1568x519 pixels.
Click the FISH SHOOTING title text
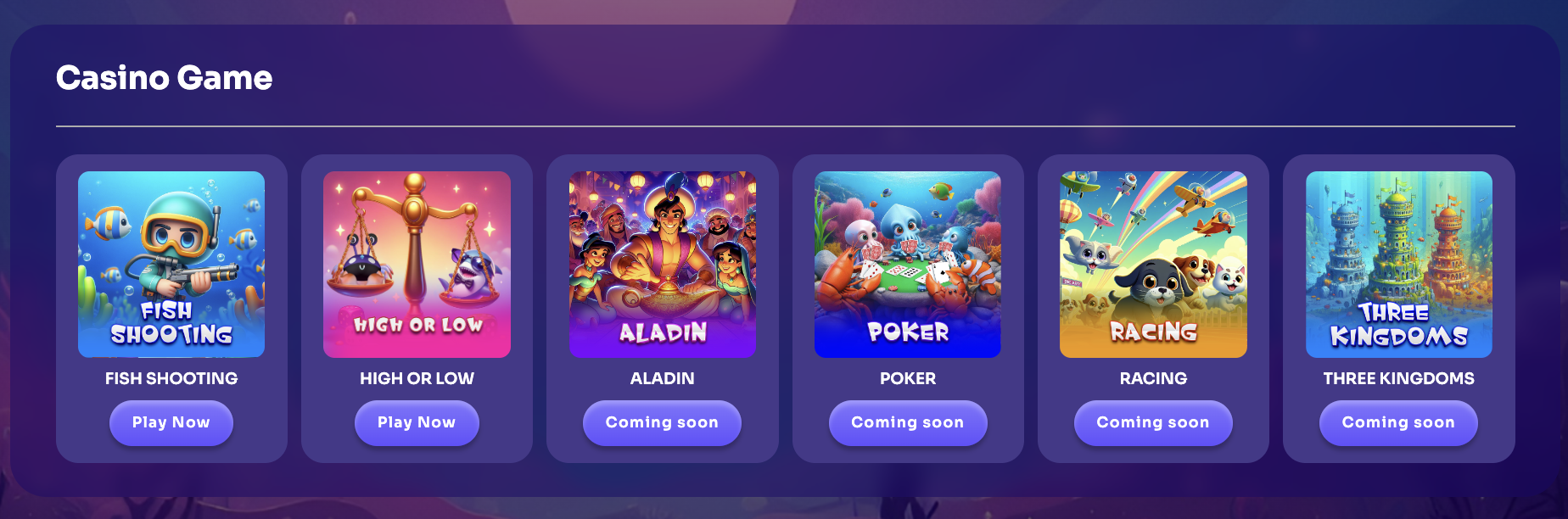pyautogui.click(x=171, y=378)
